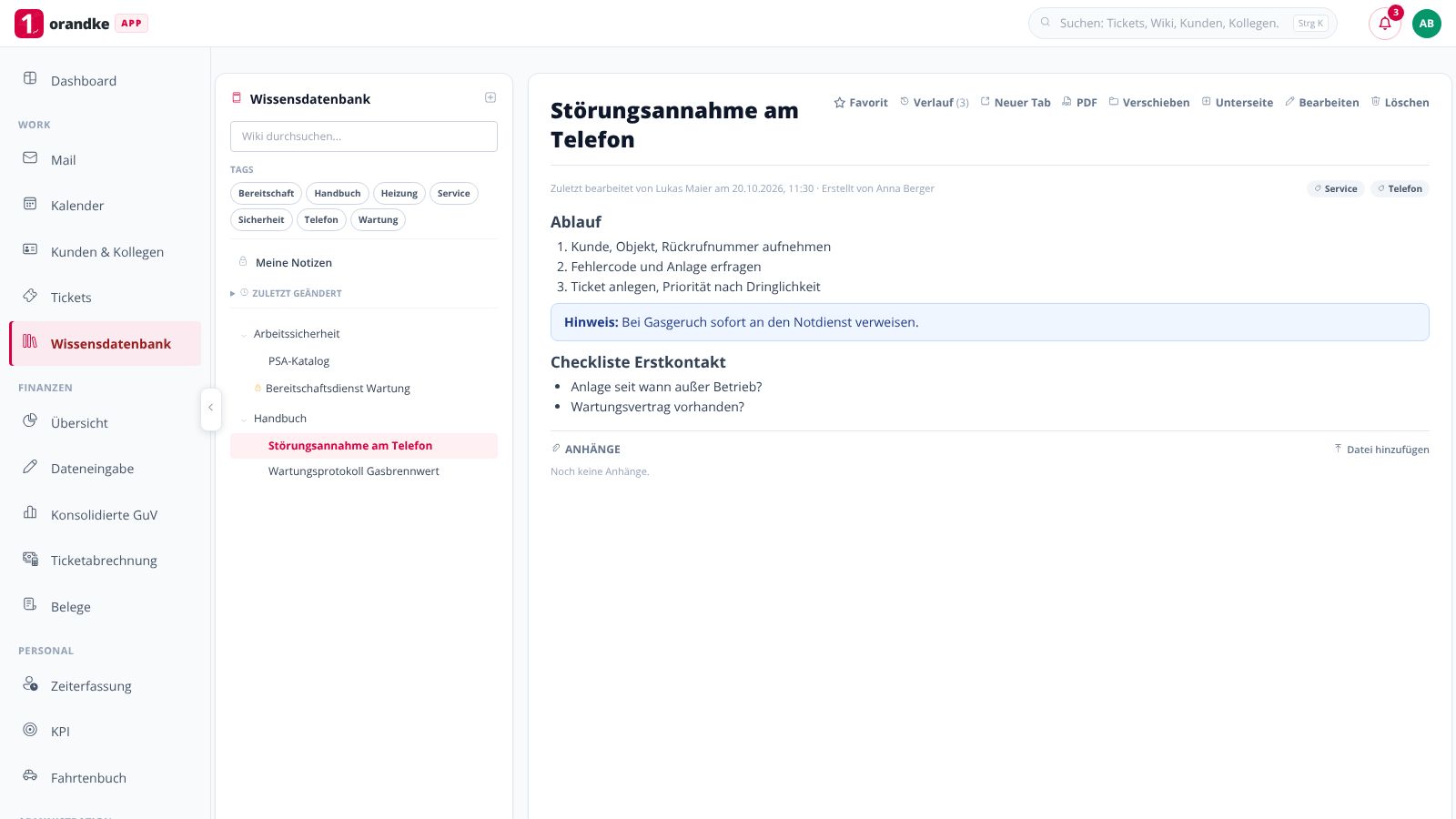This screenshot has width=1456, height=819.
Task: Collapse the sidebar with the chevron handle
Action: click(210, 409)
